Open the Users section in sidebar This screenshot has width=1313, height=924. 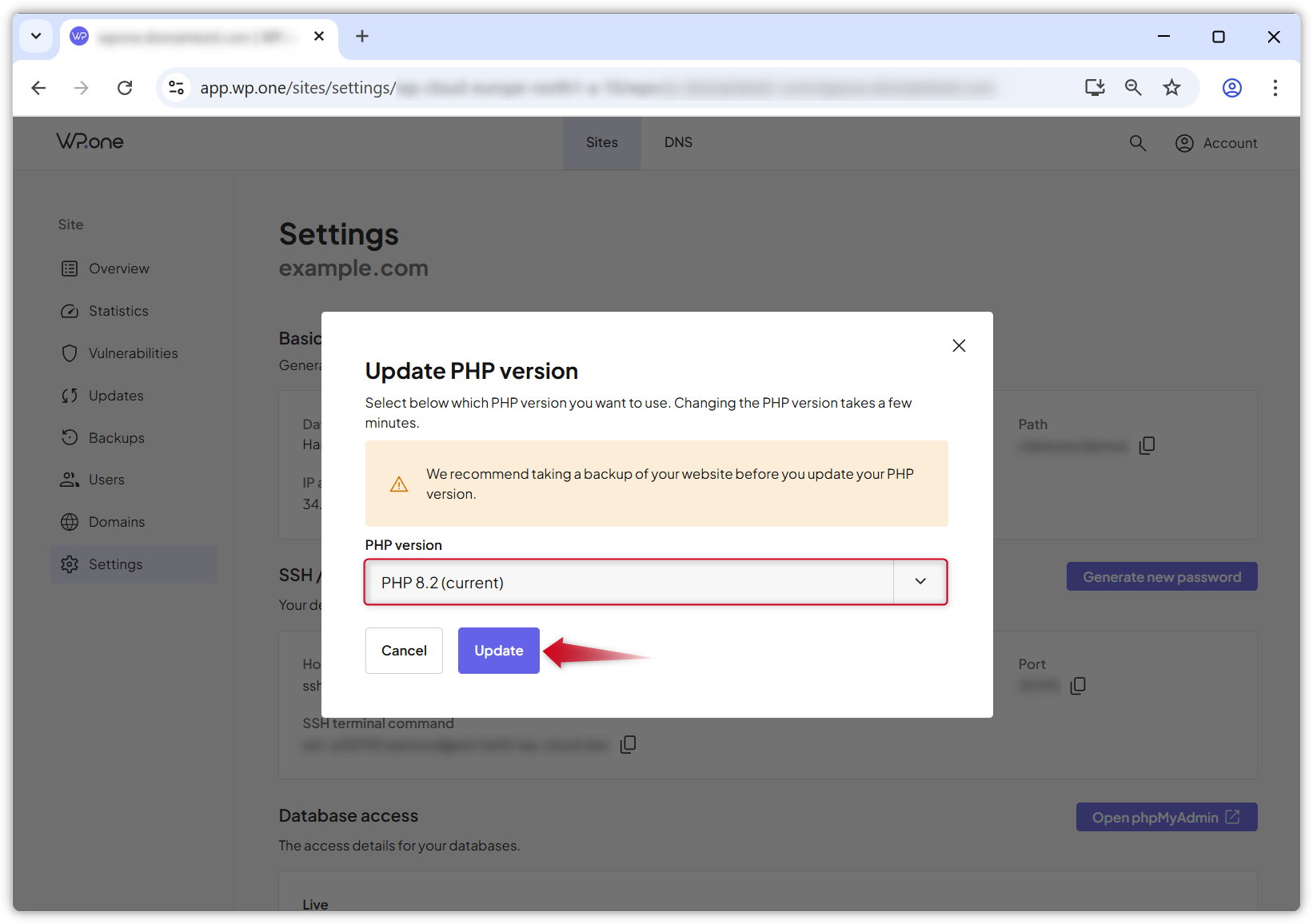106,480
